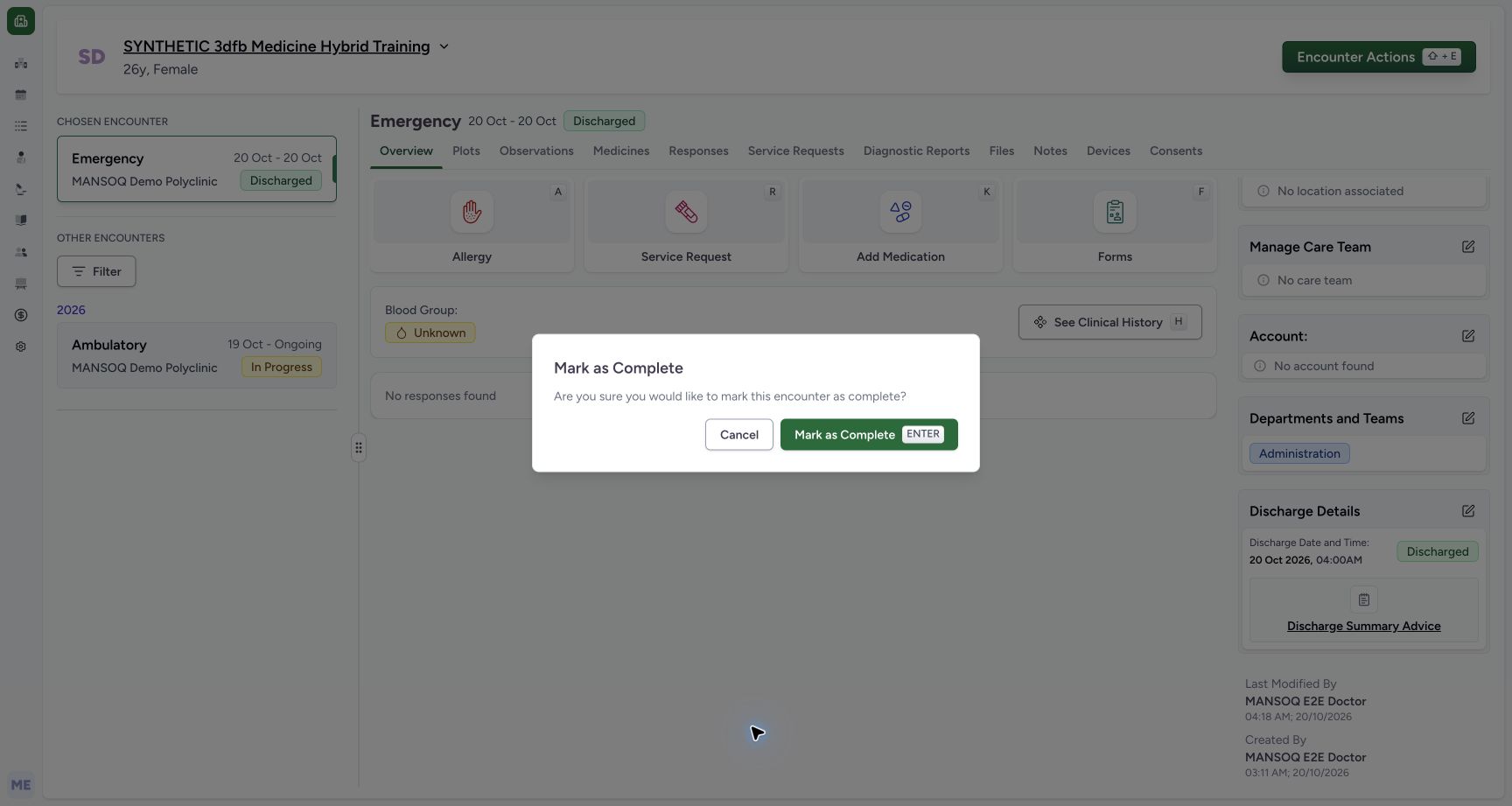Image resolution: width=1512 pixels, height=806 pixels.
Task: Open the Service Requests tab
Action: (x=795, y=151)
